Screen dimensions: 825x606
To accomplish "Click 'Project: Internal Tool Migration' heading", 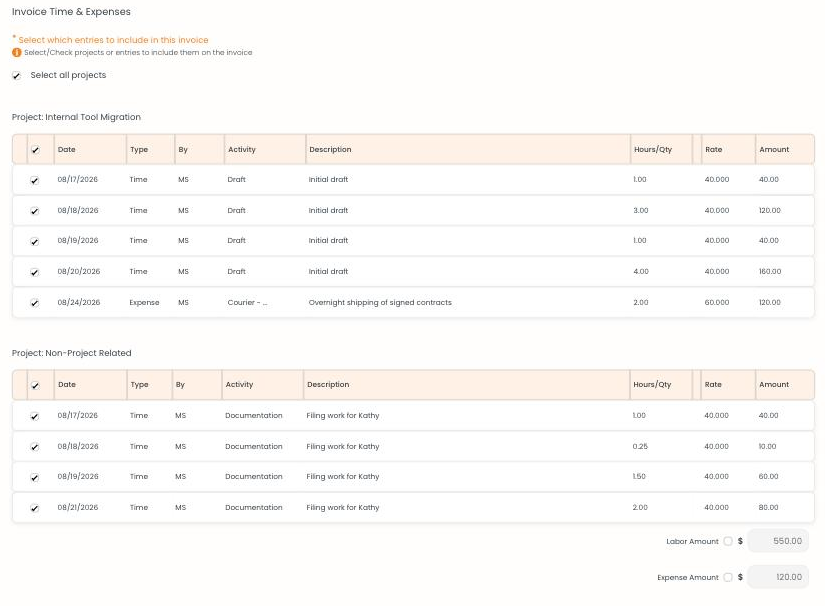I will 76,117.
